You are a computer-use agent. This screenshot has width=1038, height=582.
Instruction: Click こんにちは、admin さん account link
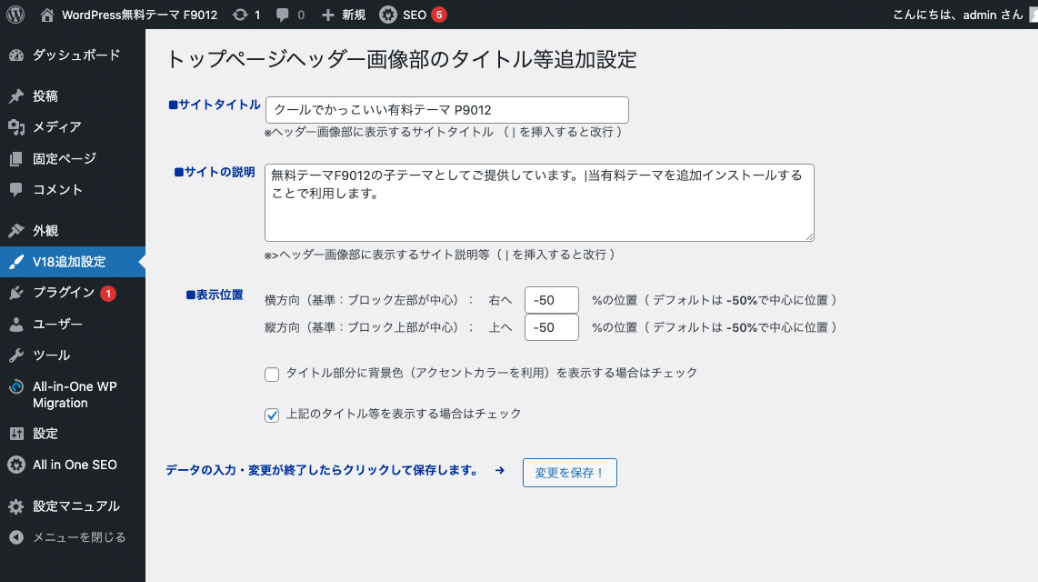coord(957,15)
